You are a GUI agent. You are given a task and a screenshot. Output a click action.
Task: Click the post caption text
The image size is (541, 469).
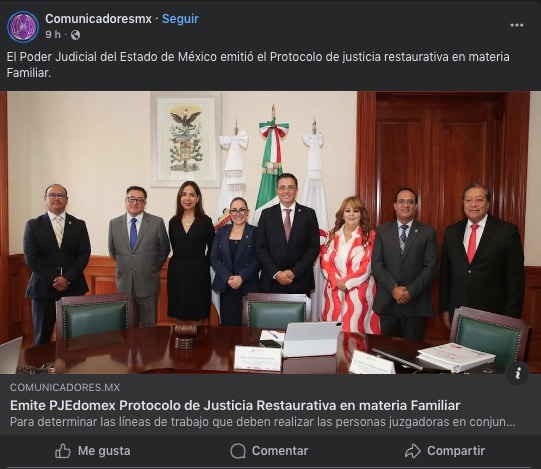click(x=258, y=65)
